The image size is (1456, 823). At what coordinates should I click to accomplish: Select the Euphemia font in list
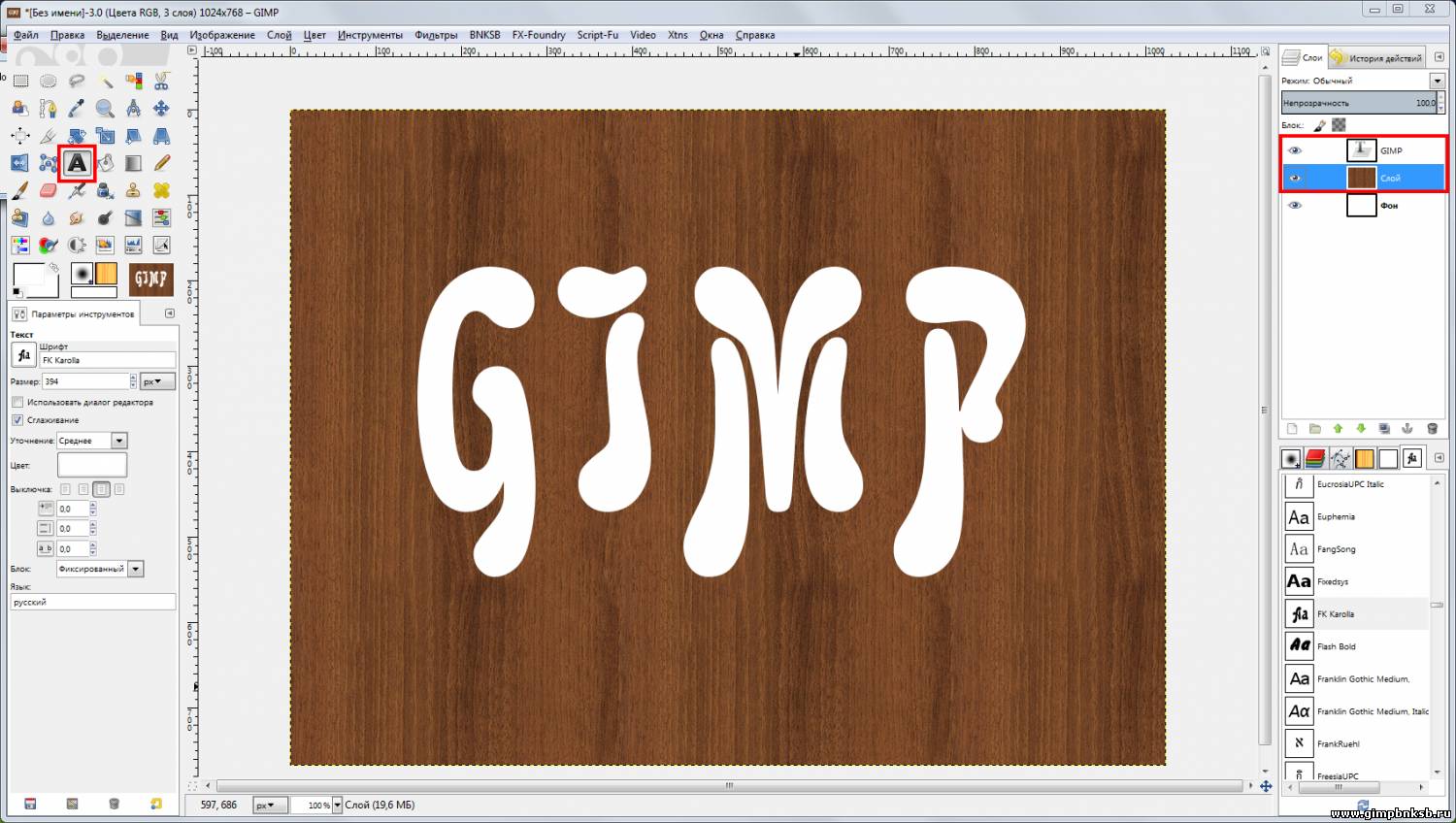(1356, 516)
